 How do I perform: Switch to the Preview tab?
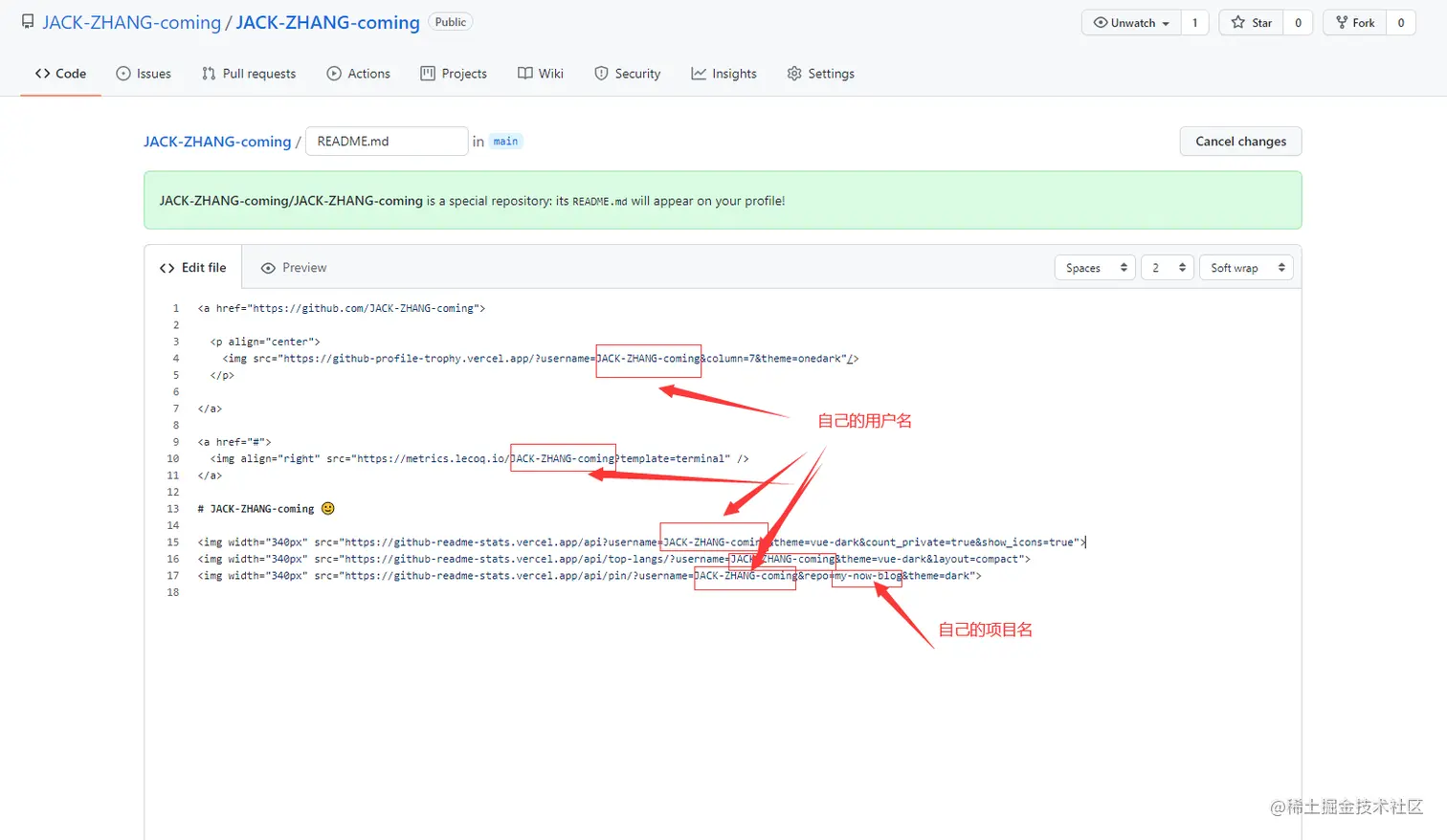(x=294, y=268)
